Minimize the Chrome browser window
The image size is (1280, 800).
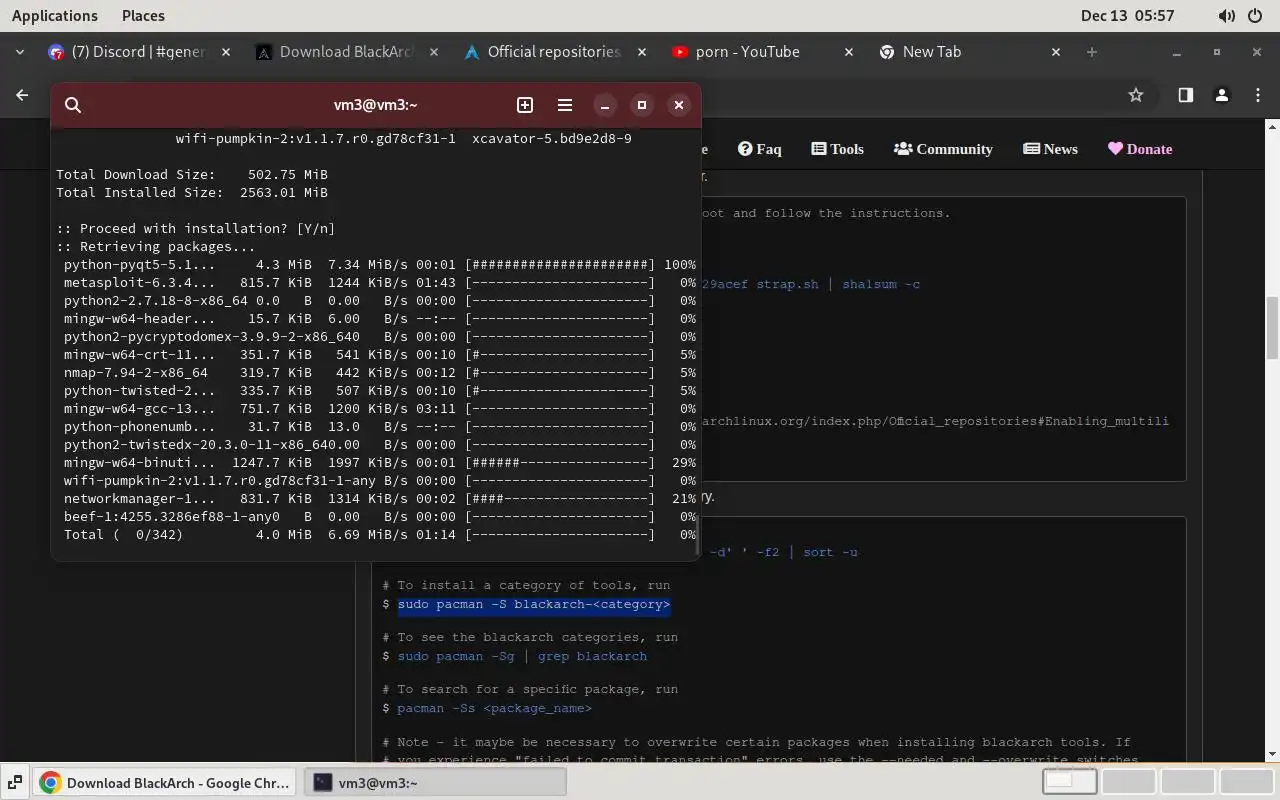pyautogui.click(x=1177, y=52)
